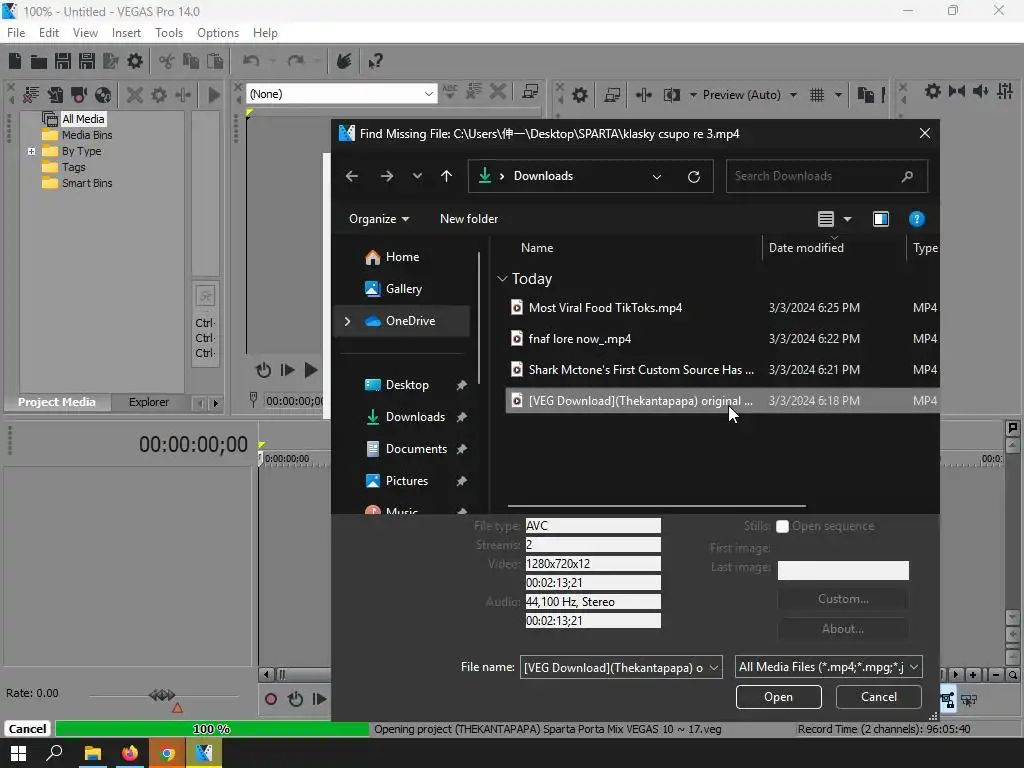Image resolution: width=1024 pixels, height=768 pixels.
Task: Open the (None) trimmer dropdown
Action: [x=428, y=94]
